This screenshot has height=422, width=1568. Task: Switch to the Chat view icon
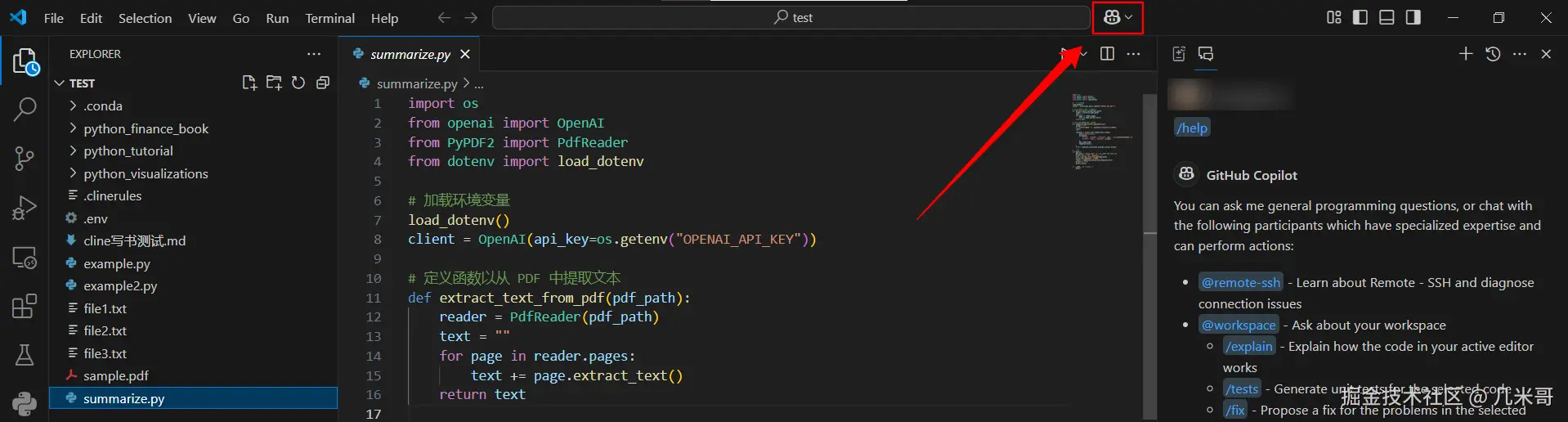(x=1206, y=54)
